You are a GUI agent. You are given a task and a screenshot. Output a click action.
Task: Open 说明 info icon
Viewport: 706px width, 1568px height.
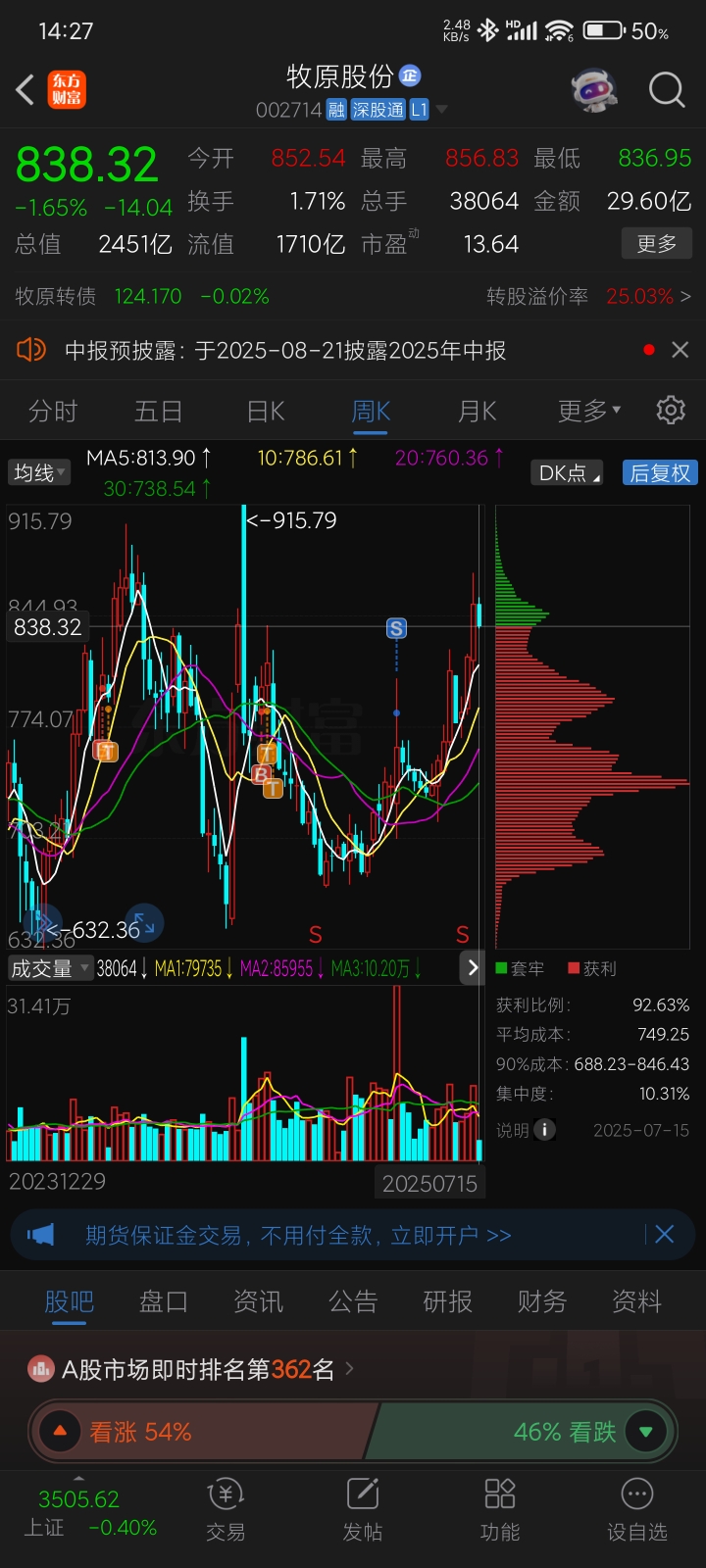click(x=543, y=1130)
